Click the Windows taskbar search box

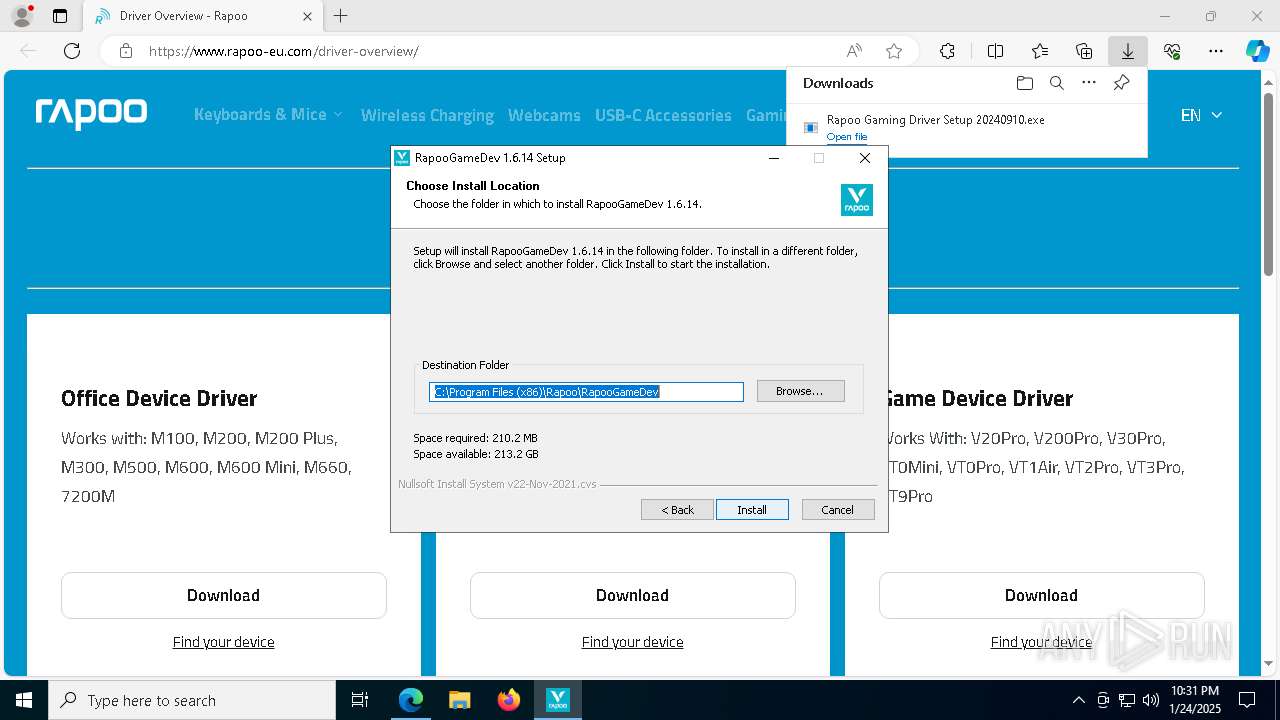192,700
